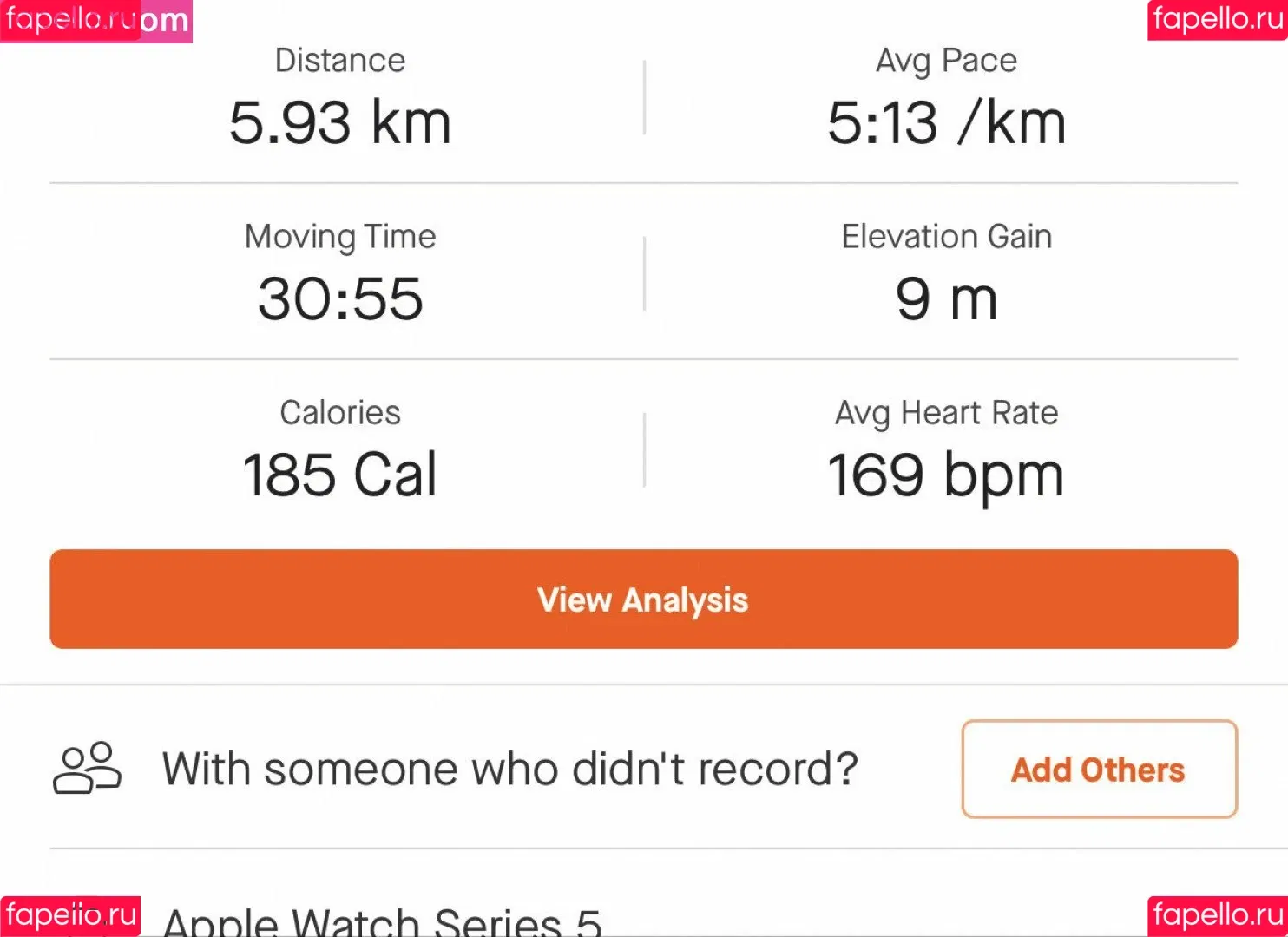Tap the Add Others button
1288x937 pixels.
[1099, 769]
